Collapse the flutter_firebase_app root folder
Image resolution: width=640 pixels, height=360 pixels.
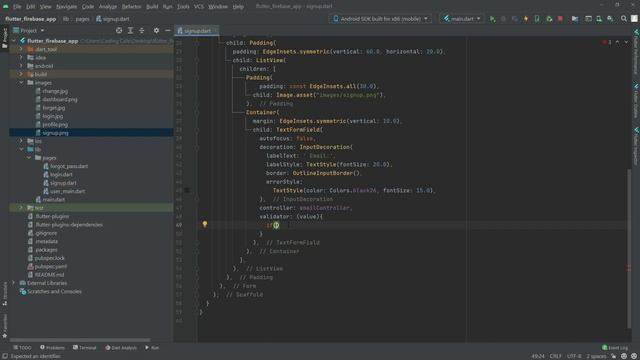tap(14, 41)
